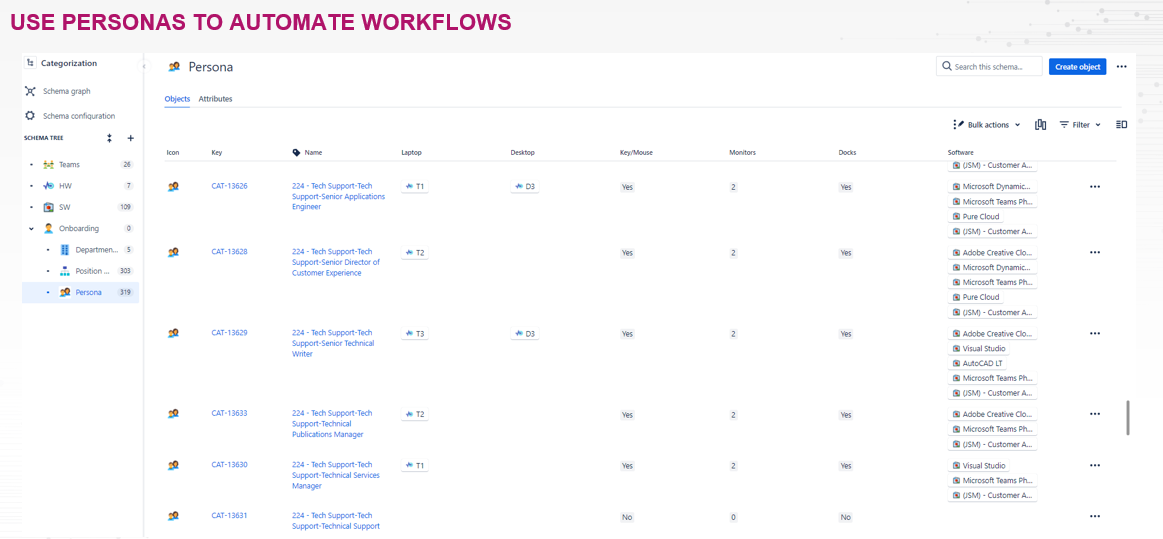Open the Filter dropdown

(1080, 125)
